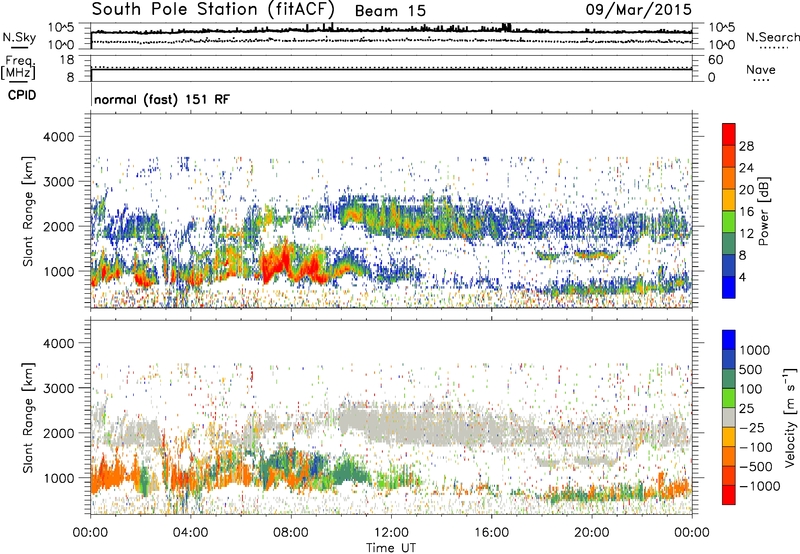Viewport: 800px width, 554px height.
Task: Select 'normal (fast) 151 RF' text
Action: 162,99
